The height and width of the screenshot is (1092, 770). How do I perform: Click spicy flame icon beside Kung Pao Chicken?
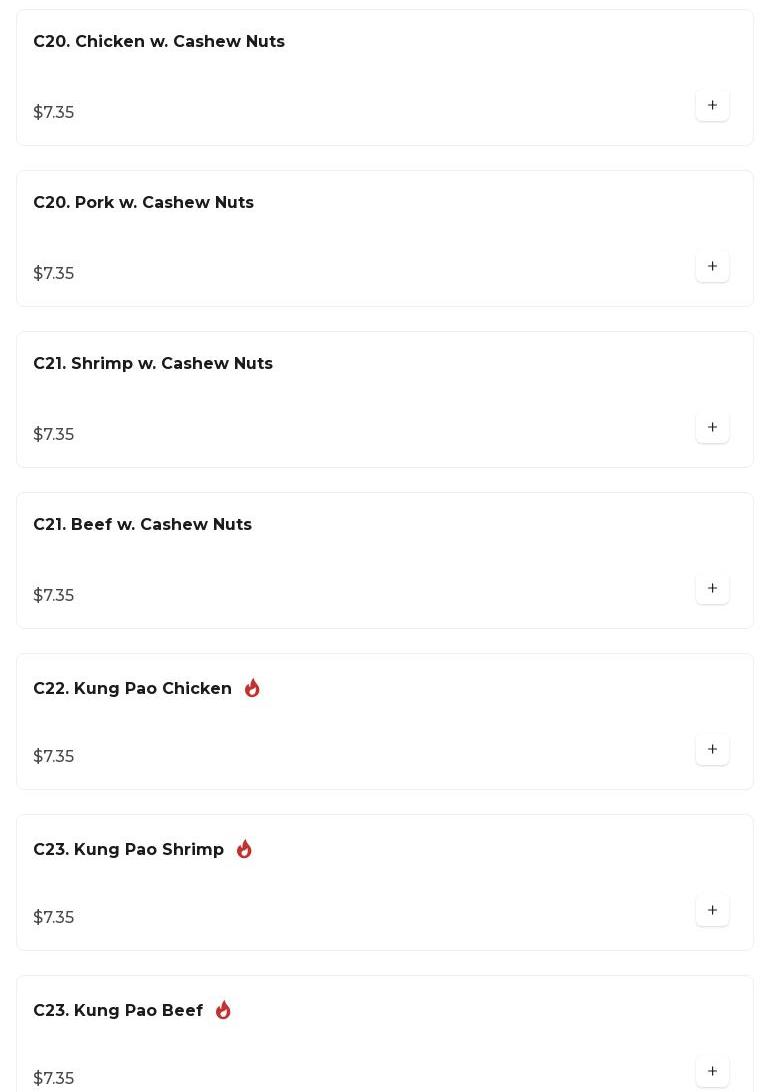pos(252,688)
